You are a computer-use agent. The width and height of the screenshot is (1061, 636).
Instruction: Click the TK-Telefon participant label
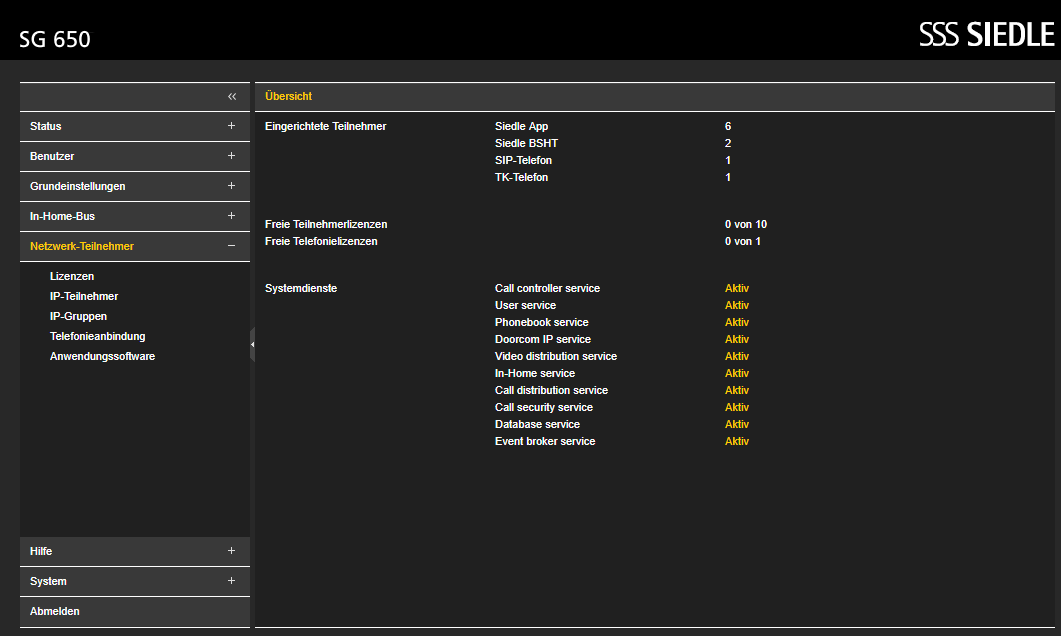521,177
